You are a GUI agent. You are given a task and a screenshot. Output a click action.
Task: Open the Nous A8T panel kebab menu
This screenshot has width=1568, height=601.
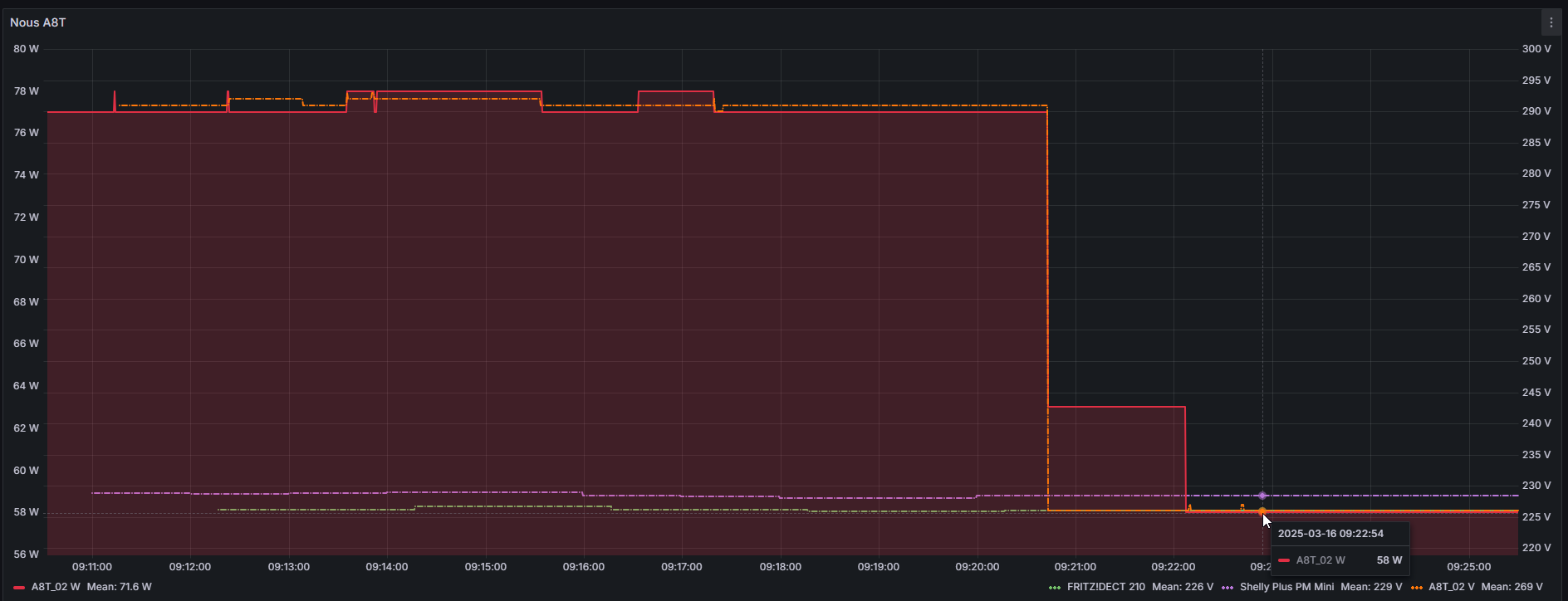pos(1551,22)
